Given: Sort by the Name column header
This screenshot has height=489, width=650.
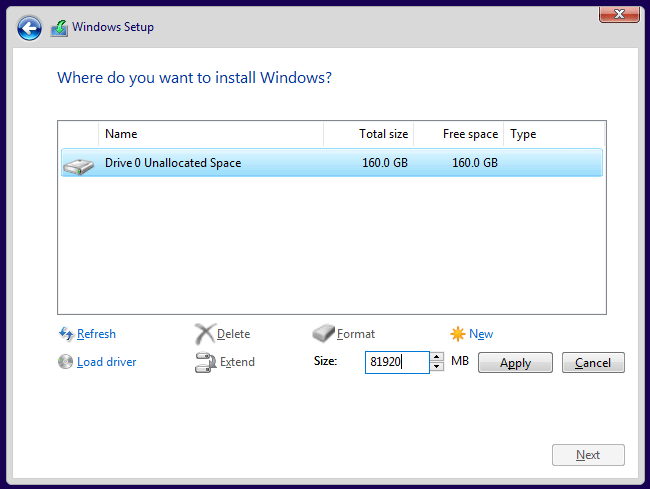Looking at the screenshot, I should pyautogui.click(x=210, y=134).
